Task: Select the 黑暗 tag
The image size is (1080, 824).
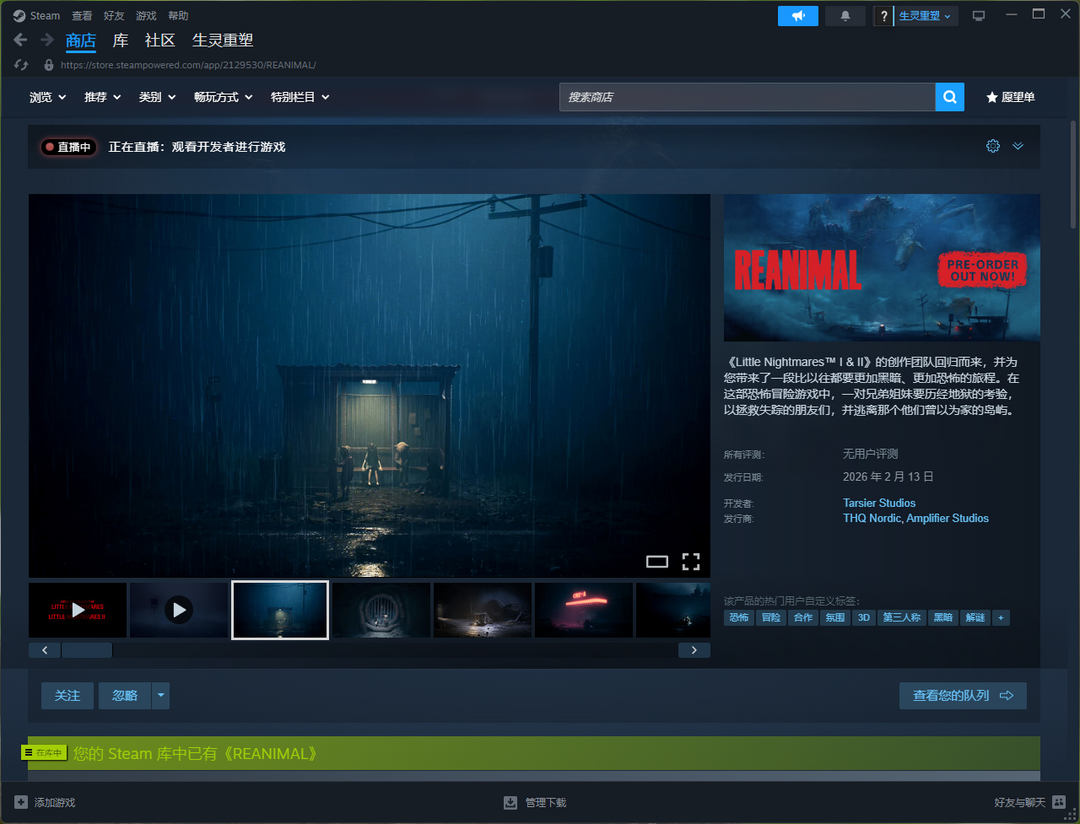Action: [943, 618]
